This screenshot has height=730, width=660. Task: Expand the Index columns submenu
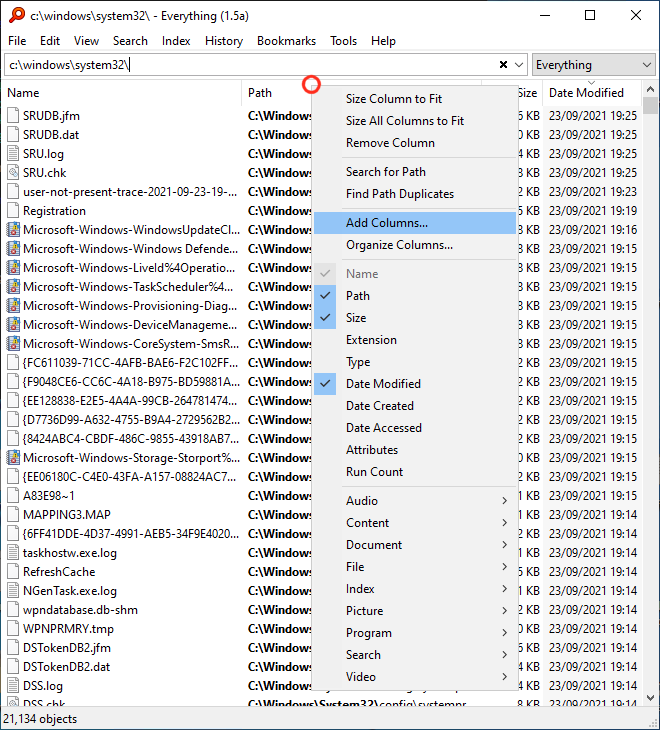(415, 589)
